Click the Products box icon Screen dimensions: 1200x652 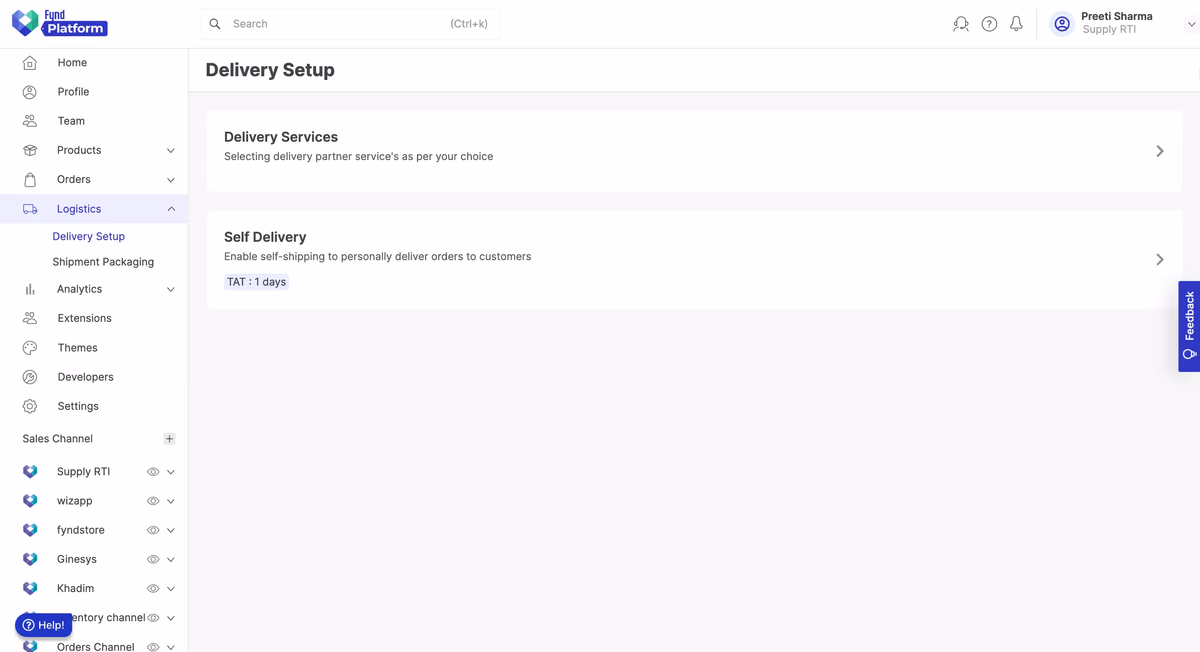30,150
